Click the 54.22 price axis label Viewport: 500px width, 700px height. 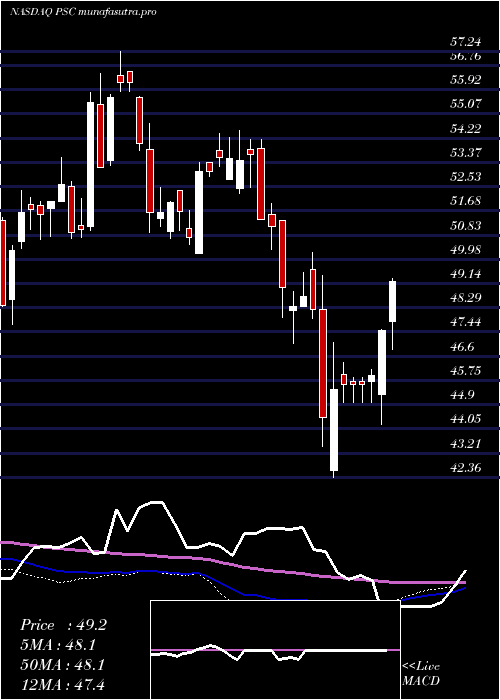(465, 129)
